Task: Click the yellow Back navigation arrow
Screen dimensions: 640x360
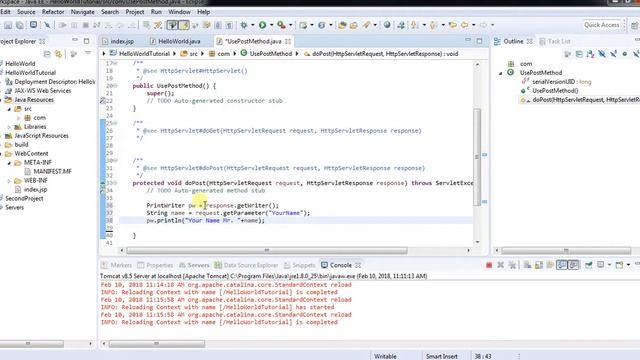Action: click(x=464, y=25)
